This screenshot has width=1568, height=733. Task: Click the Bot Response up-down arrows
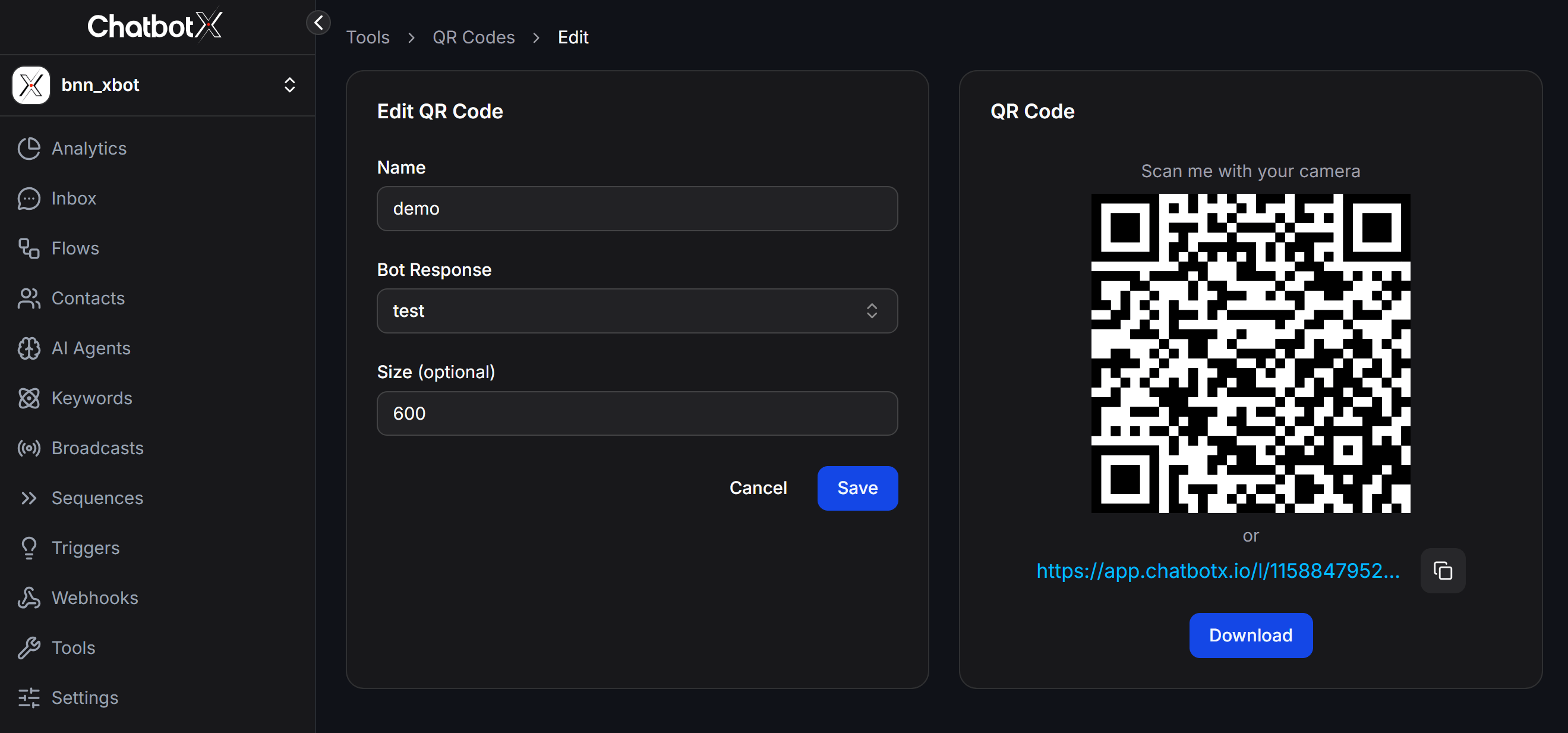tap(872, 311)
